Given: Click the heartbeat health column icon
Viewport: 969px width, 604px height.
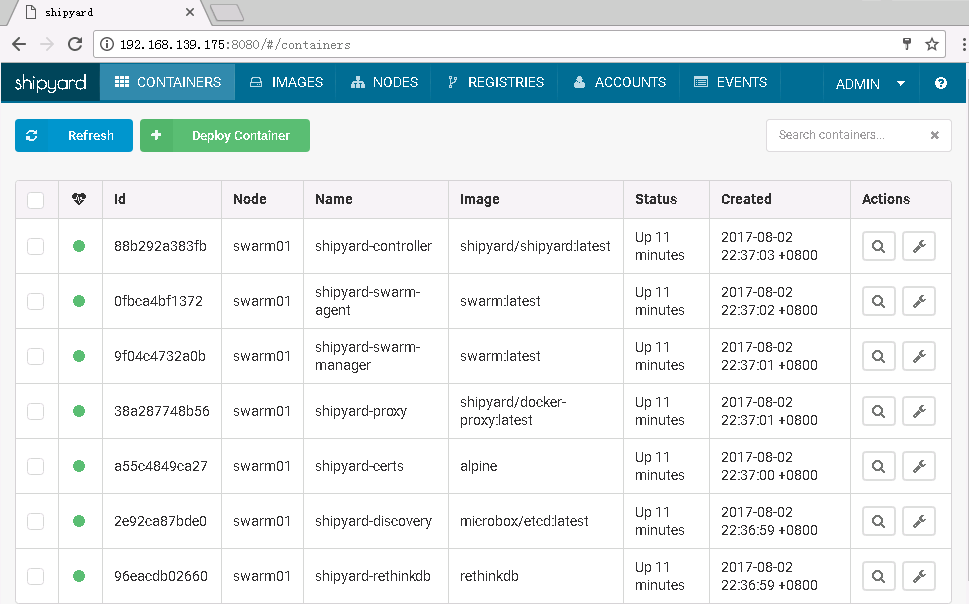Looking at the screenshot, I should [x=79, y=199].
